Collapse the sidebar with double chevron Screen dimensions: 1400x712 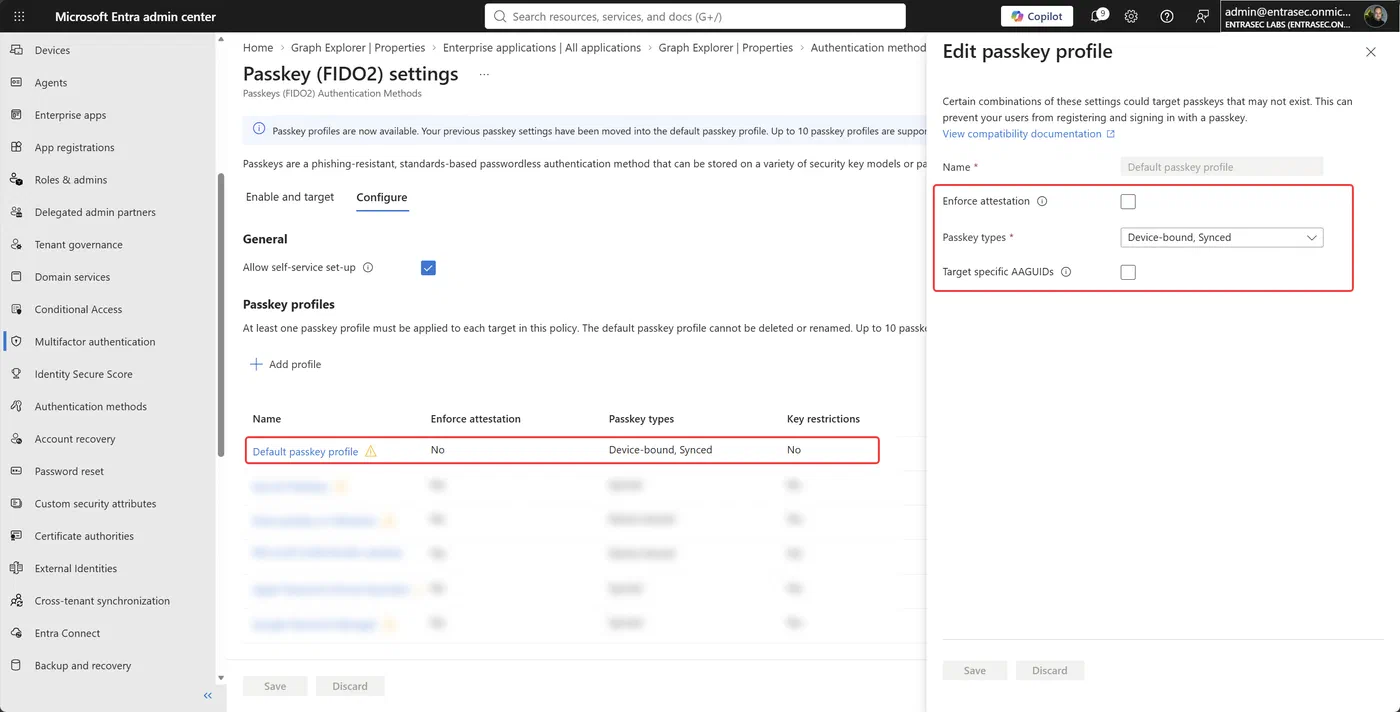pos(208,696)
